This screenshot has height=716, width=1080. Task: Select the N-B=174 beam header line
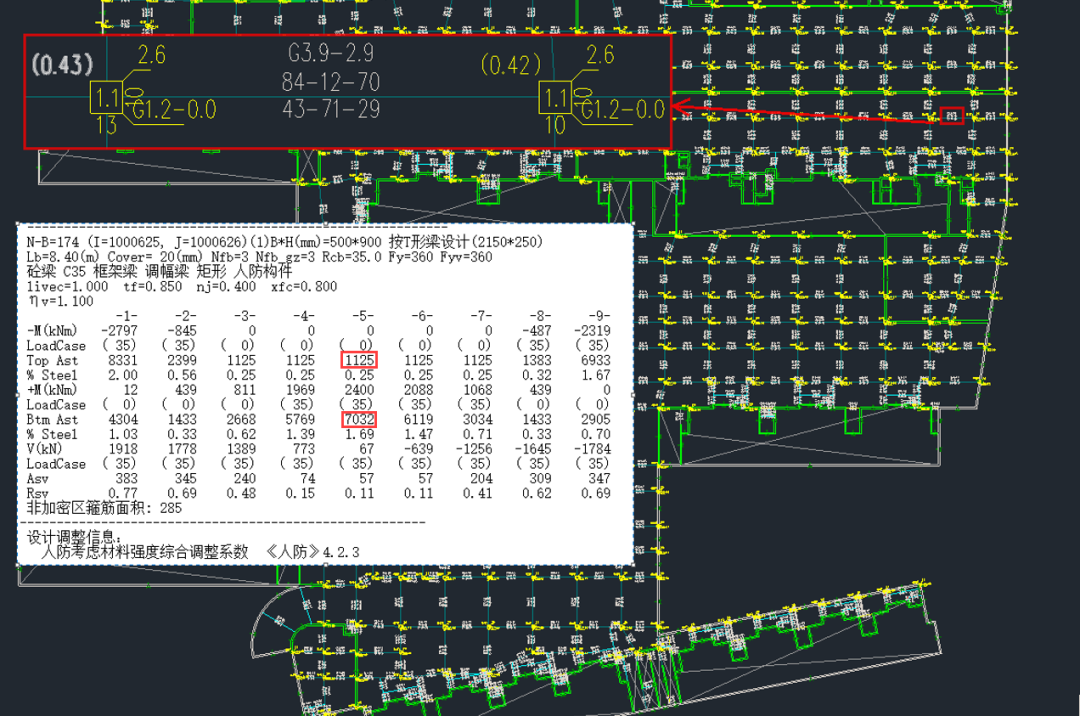[x=284, y=242]
